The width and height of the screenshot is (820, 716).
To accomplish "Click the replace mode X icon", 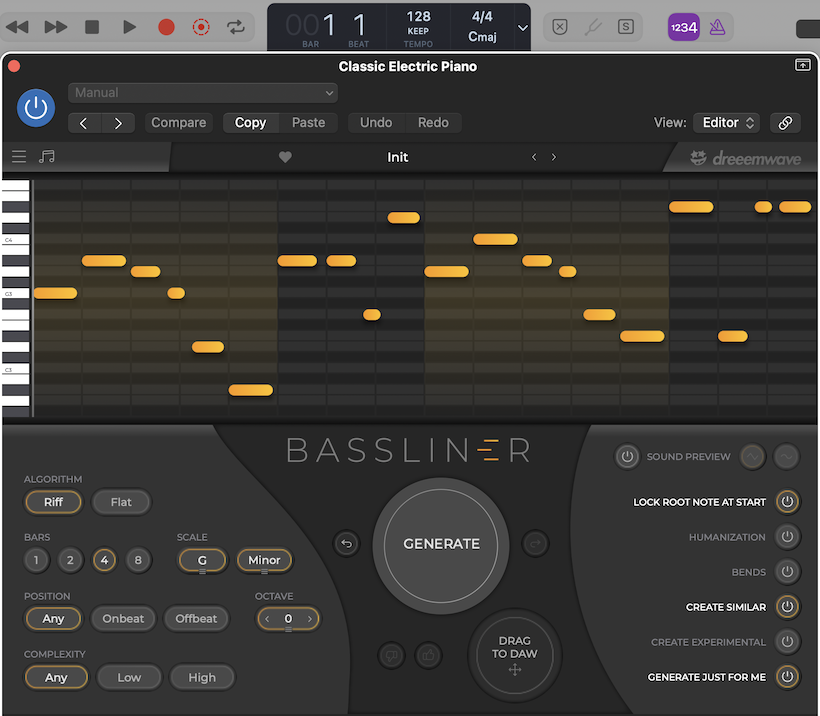I will [x=560, y=27].
